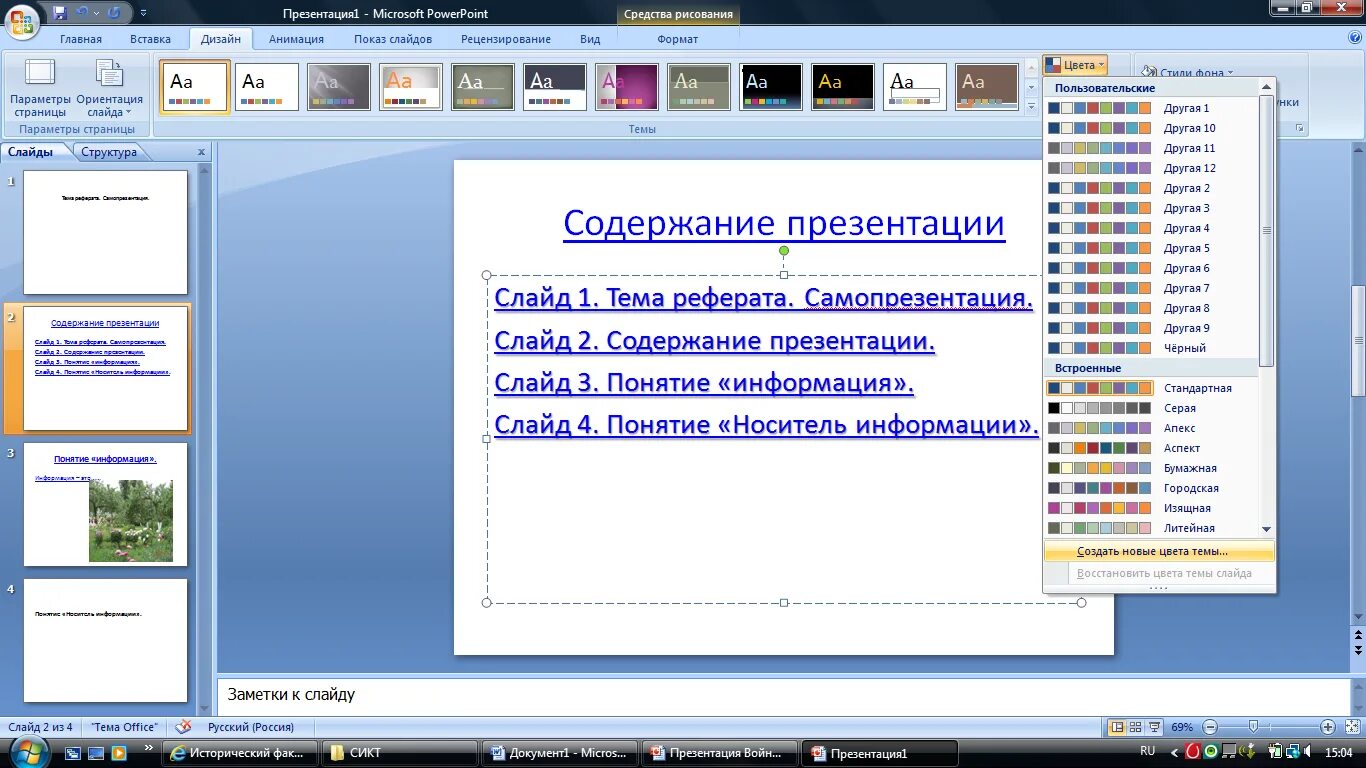The image size is (1366, 768).
Task: Open Ориентация слайда dropdown
Action: point(109,88)
